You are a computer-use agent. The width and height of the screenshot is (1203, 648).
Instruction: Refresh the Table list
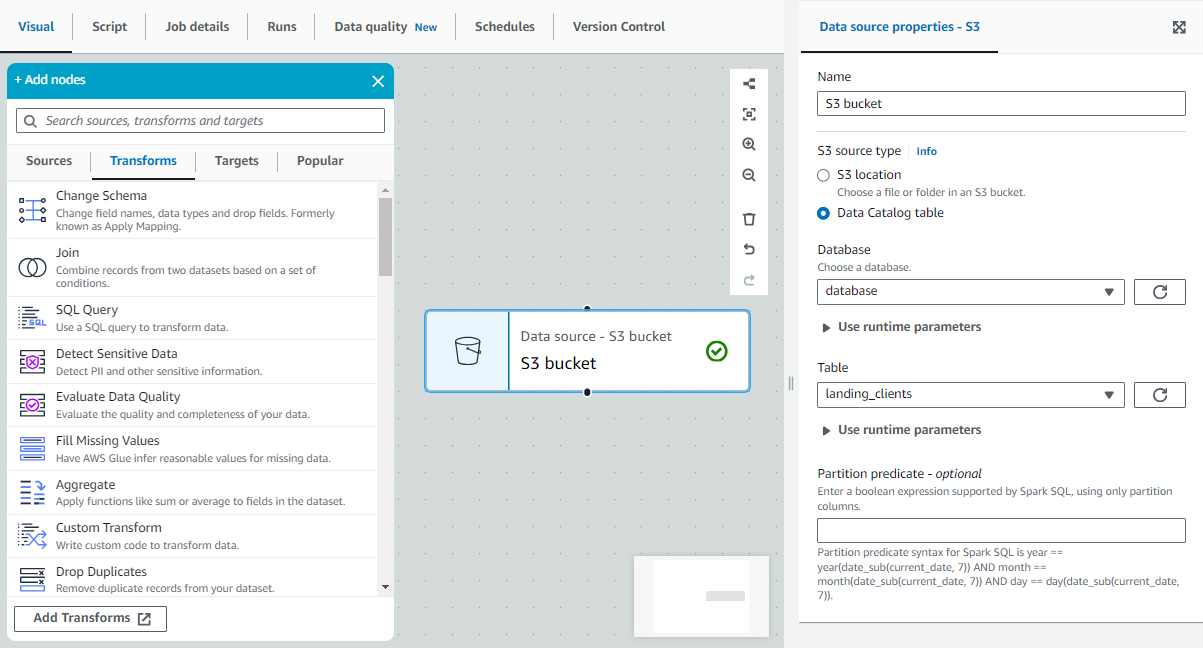[x=1159, y=395]
